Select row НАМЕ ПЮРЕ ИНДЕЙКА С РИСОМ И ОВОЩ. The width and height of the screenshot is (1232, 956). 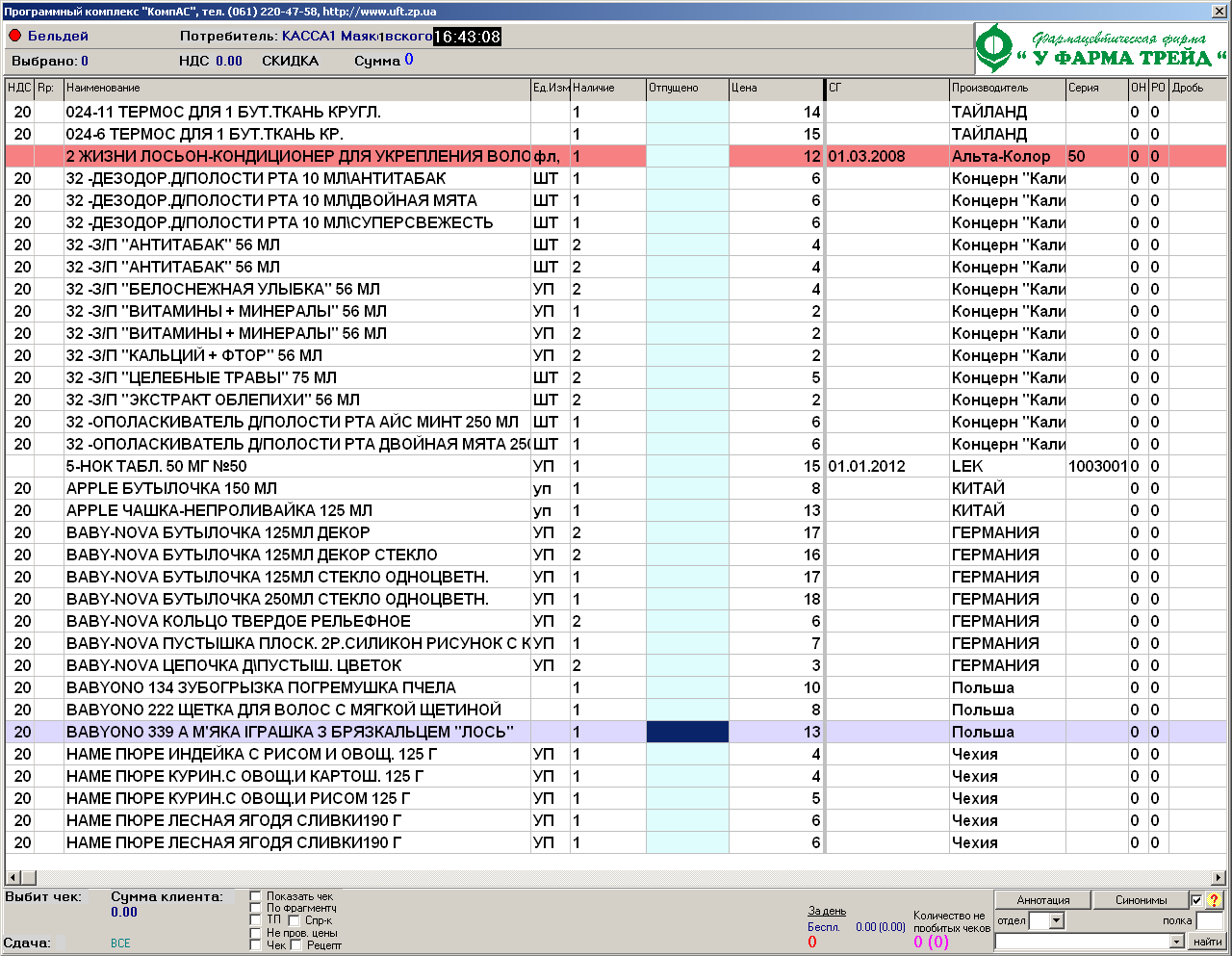[616, 754]
